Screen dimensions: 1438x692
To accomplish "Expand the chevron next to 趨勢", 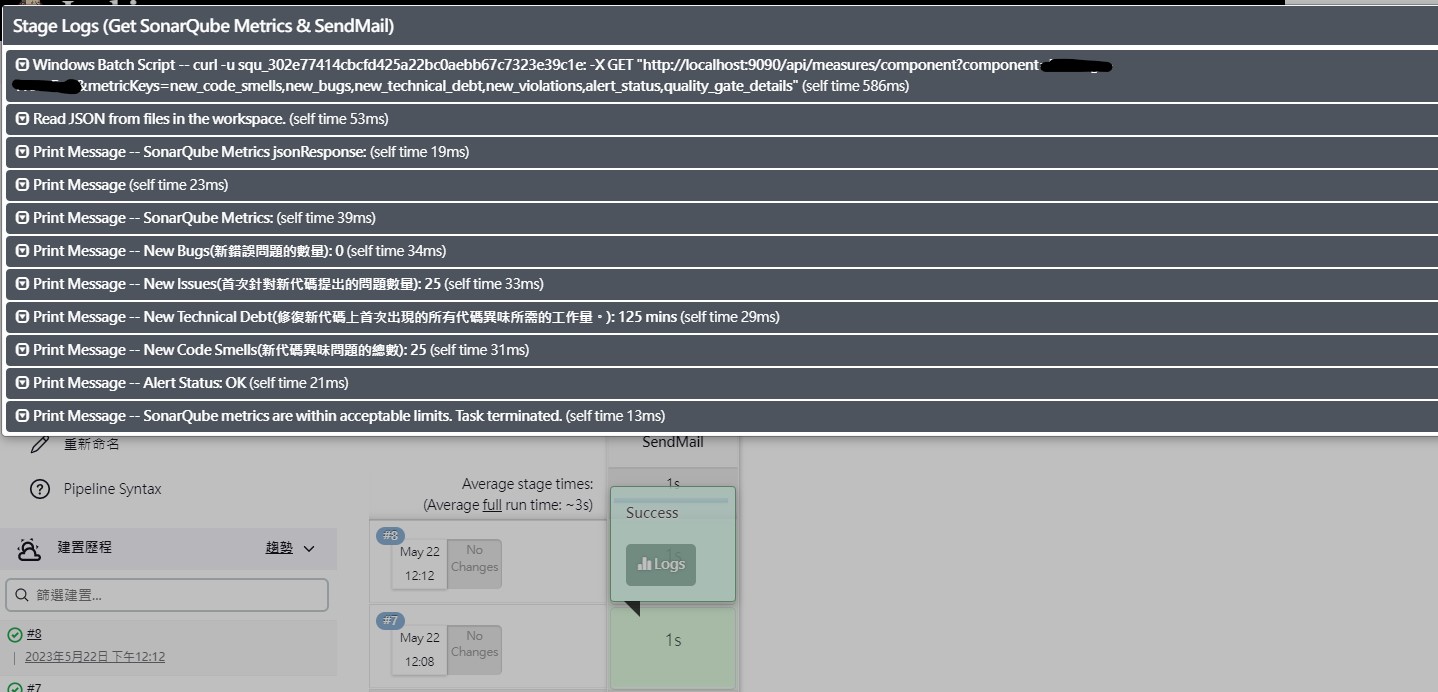I will pos(309,549).
